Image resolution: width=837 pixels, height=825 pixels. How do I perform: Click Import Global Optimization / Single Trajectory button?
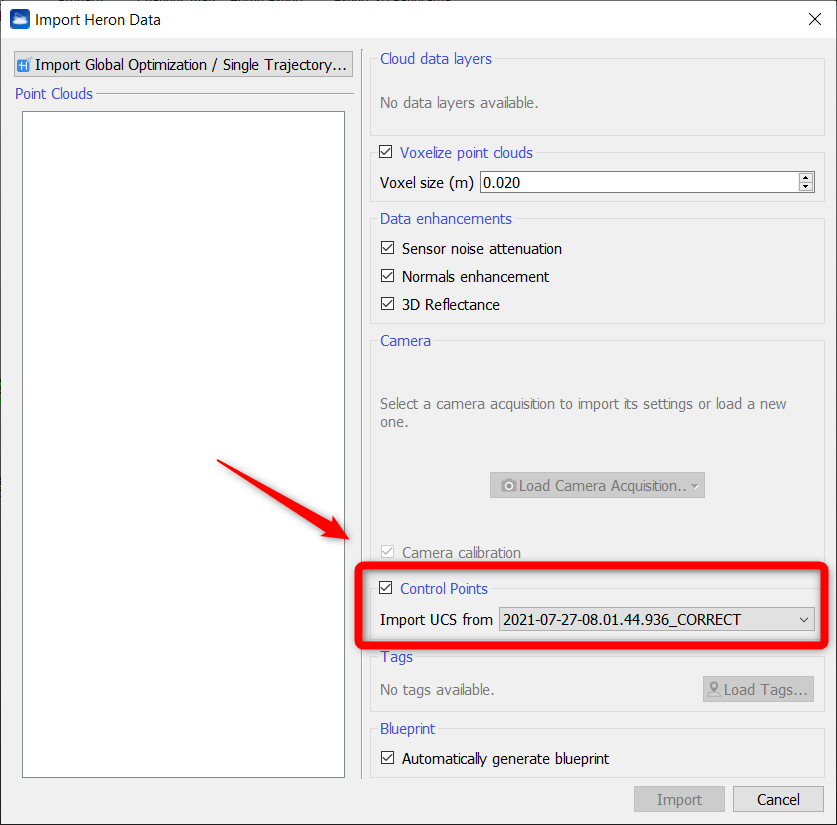[183, 65]
